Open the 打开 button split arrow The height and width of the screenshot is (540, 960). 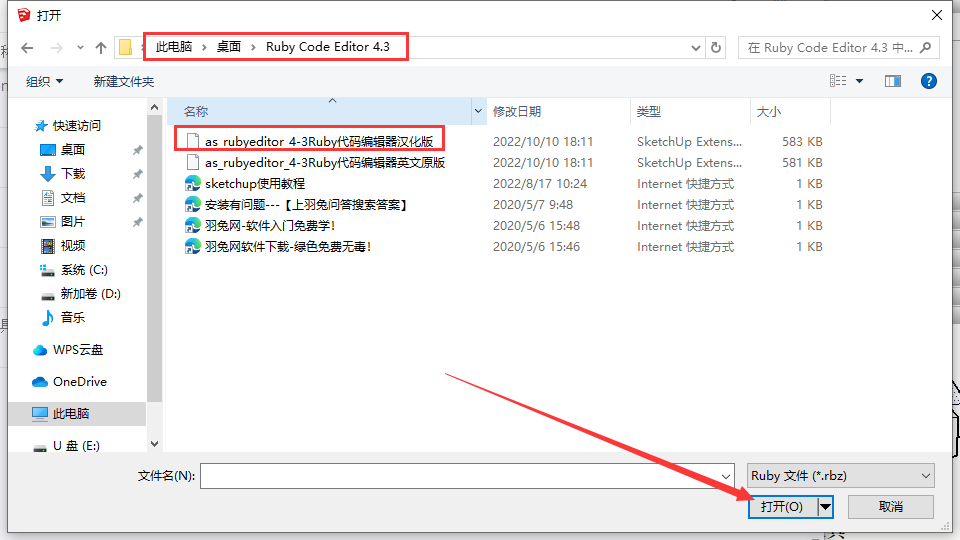(825, 506)
